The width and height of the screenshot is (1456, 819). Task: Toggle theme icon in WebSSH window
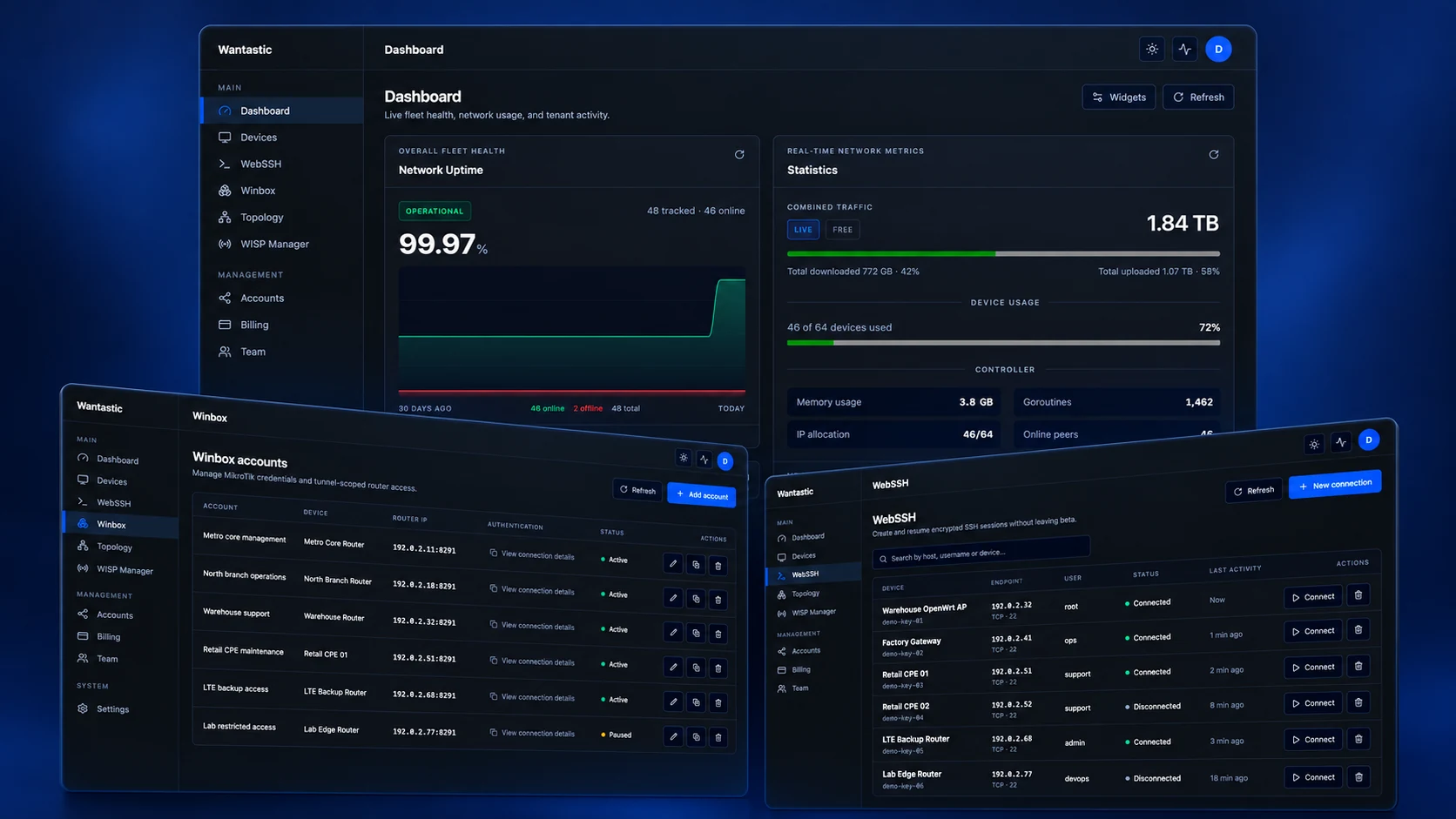(1314, 444)
